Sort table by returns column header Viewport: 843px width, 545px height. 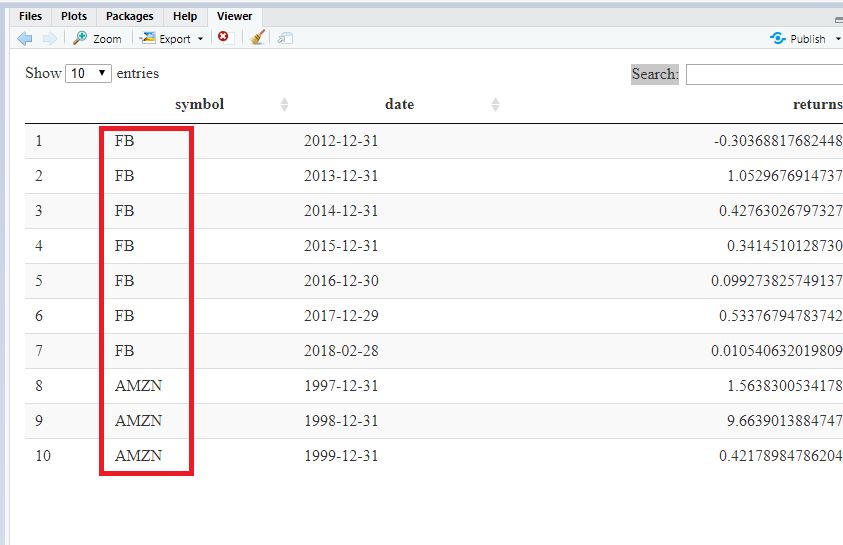[x=816, y=104]
